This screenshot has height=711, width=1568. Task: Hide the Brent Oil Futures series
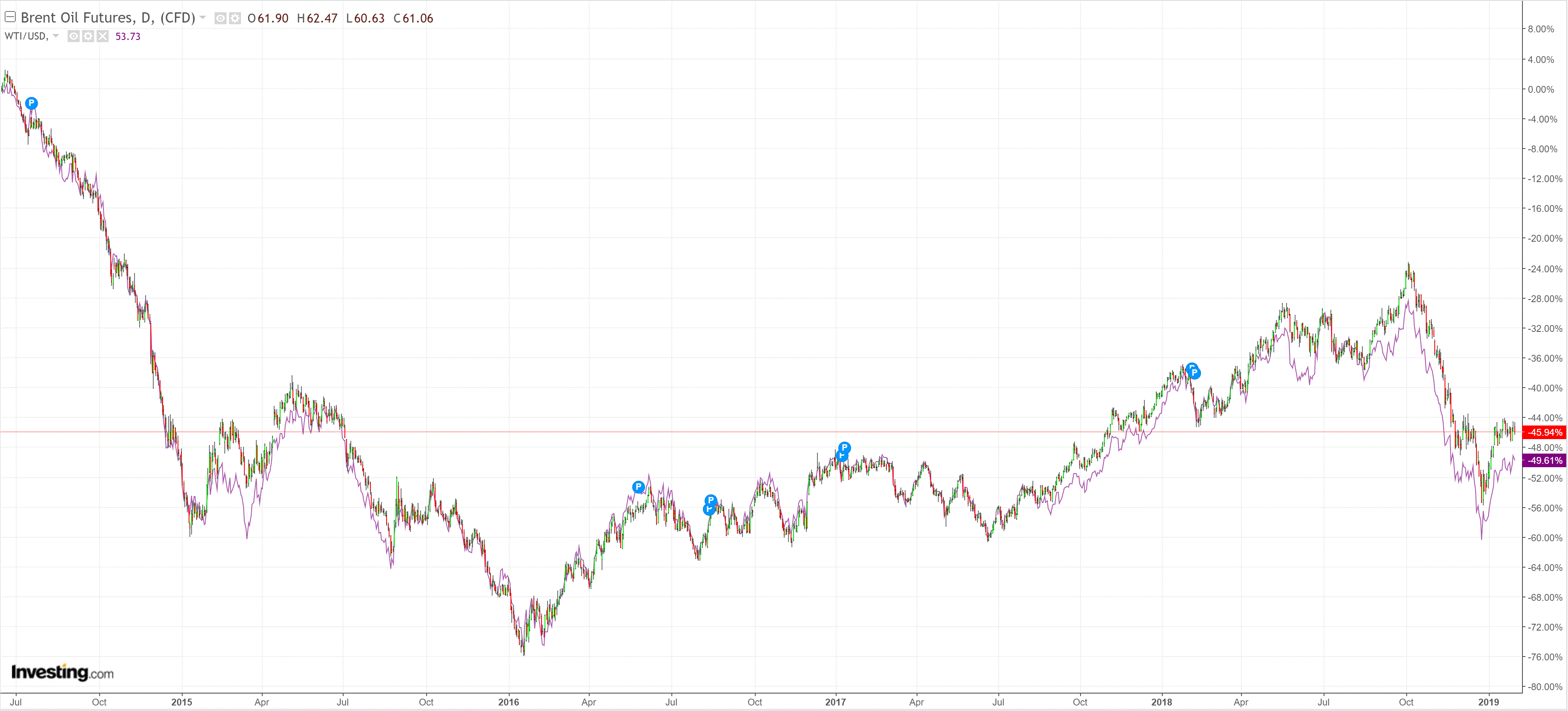[x=221, y=18]
